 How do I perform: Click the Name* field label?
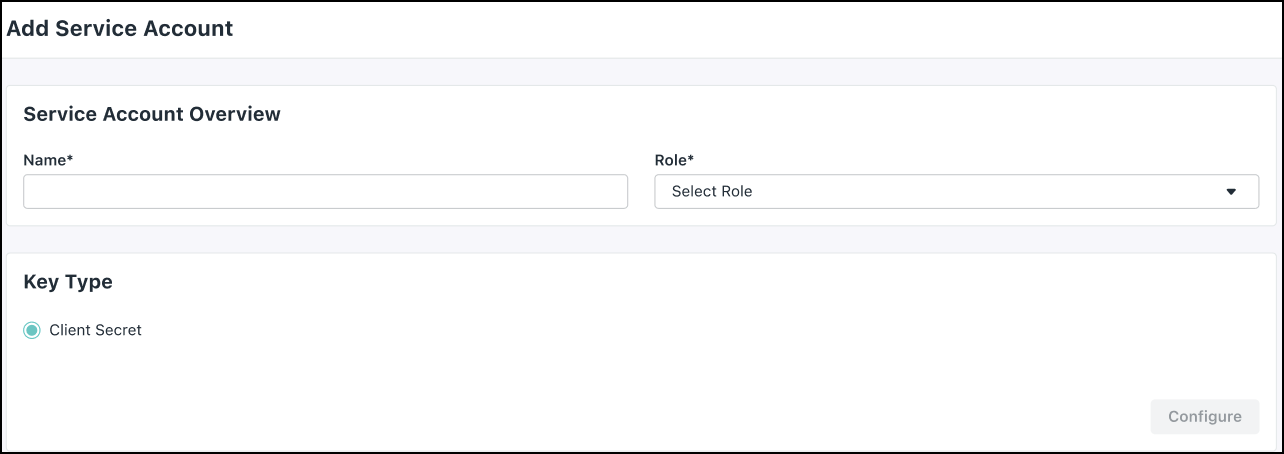[x=47, y=160]
